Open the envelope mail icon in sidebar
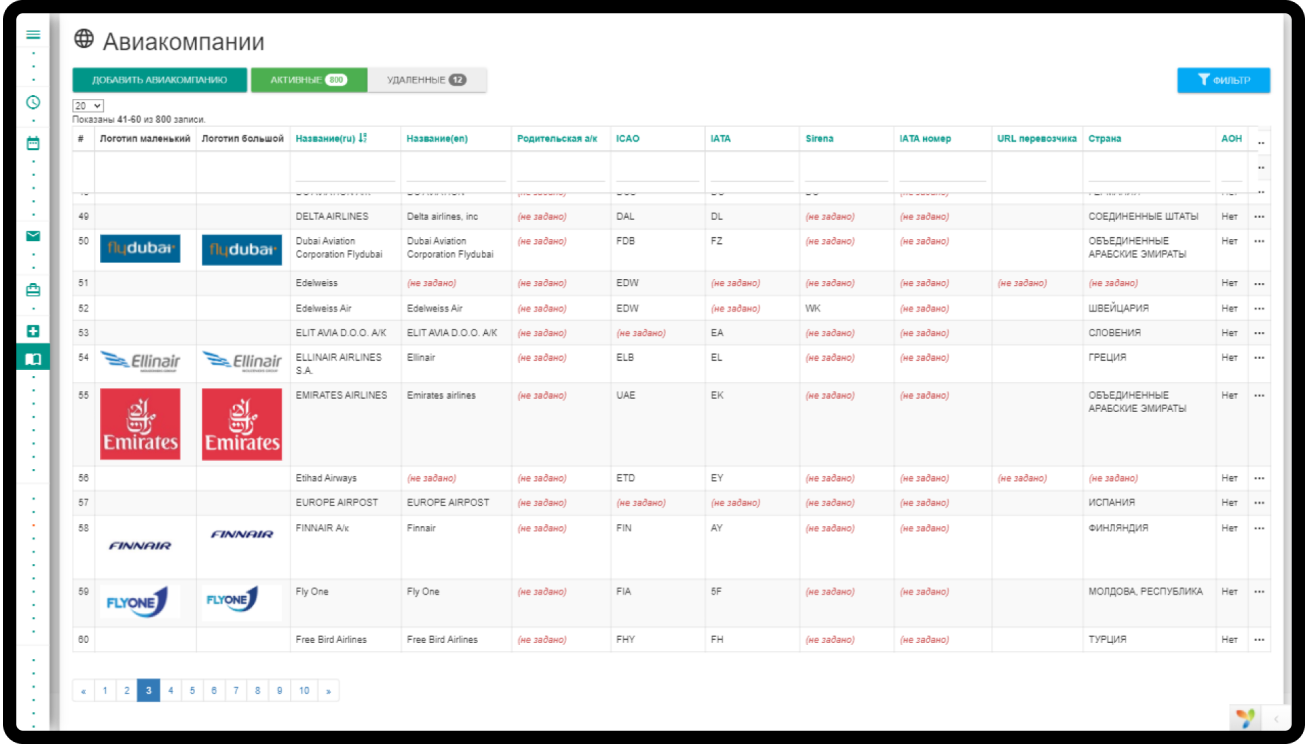This screenshot has width=1308, height=744. coord(33,236)
